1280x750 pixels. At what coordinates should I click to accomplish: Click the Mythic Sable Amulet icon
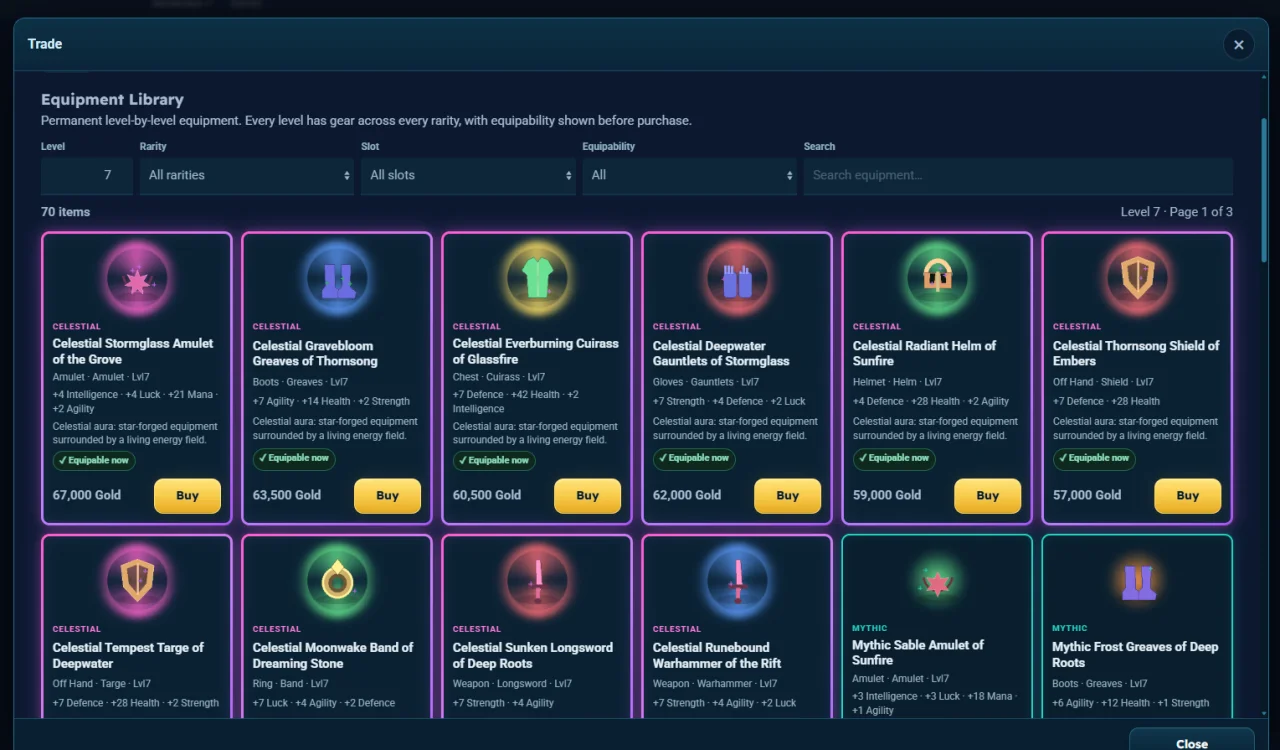937,581
